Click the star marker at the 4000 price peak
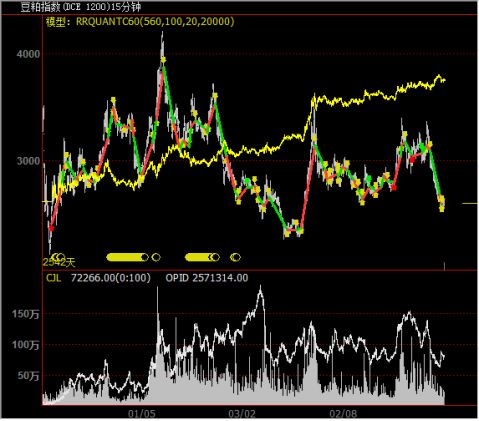The image size is (479, 421). tap(163, 60)
